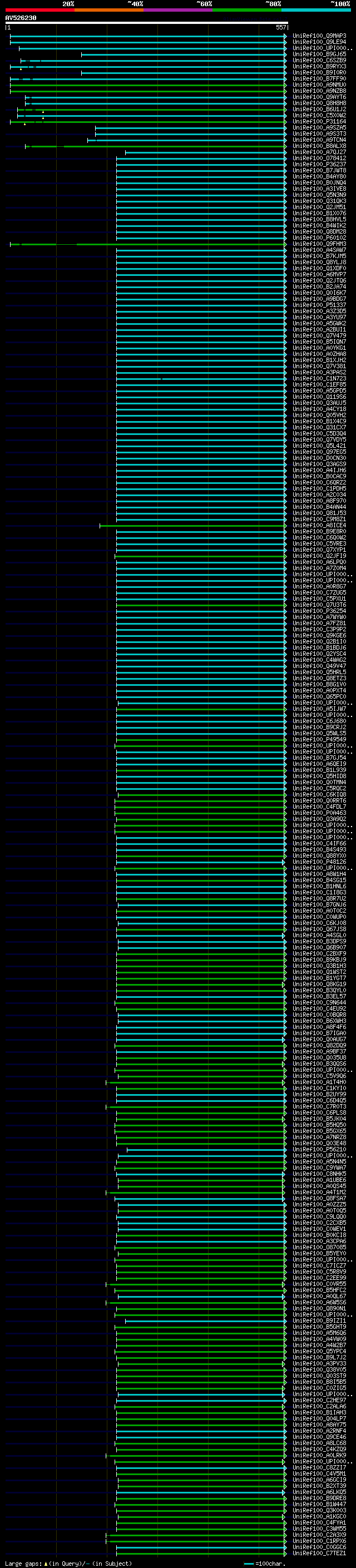
Task: Select the UniRef100_A9S3T3 label
Action: click(319, 133)
